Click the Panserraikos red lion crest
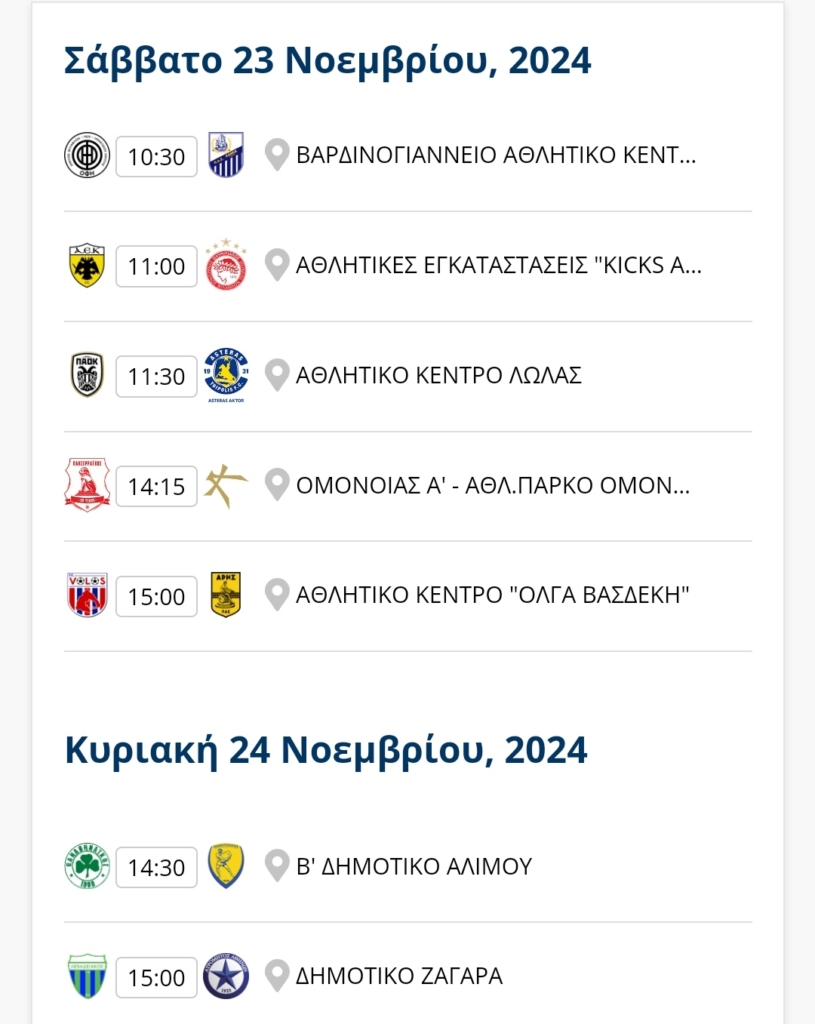Screen dimensions: 815x1024 [x=87, y=485]
